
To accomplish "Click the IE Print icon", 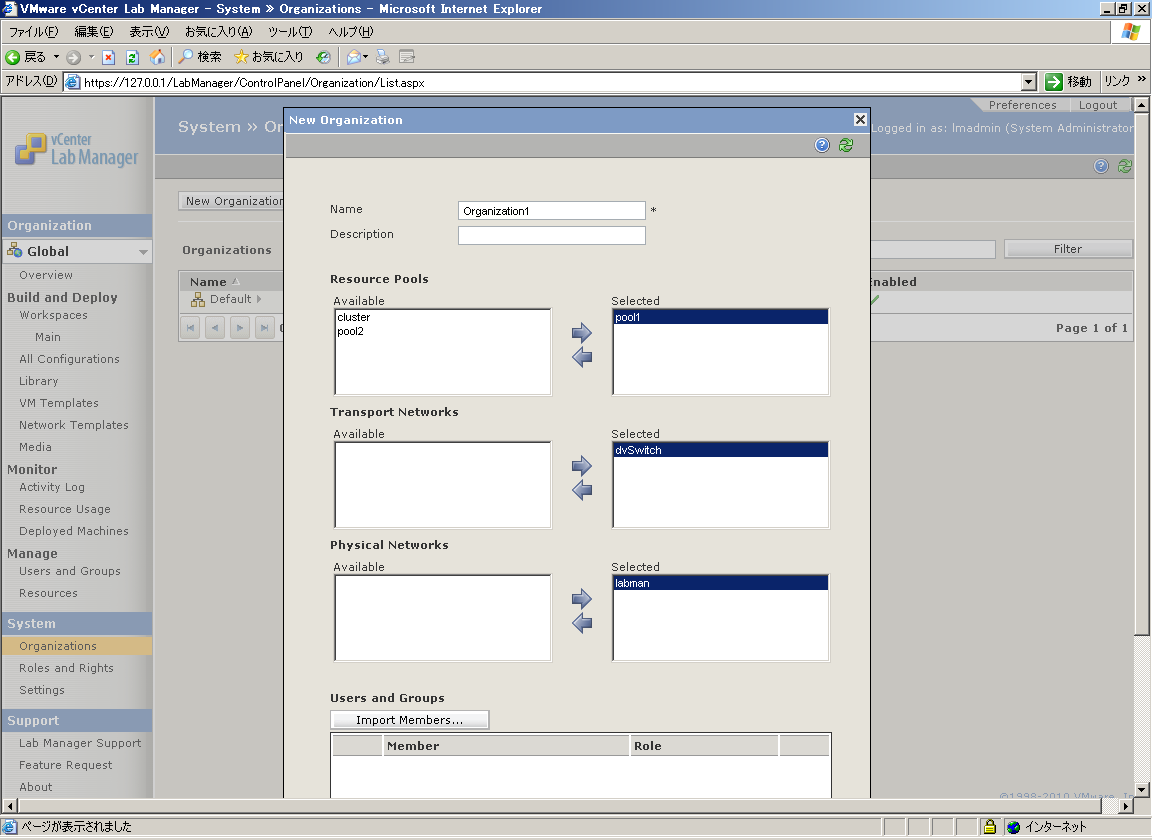I will (383, 57).
